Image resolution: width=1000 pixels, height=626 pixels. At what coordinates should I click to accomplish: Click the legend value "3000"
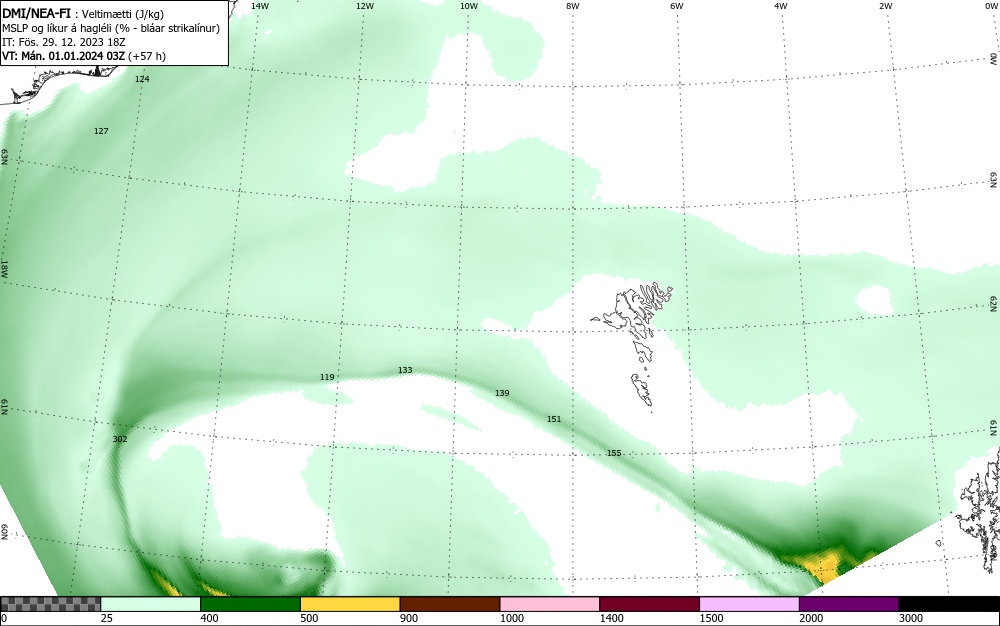911,618
